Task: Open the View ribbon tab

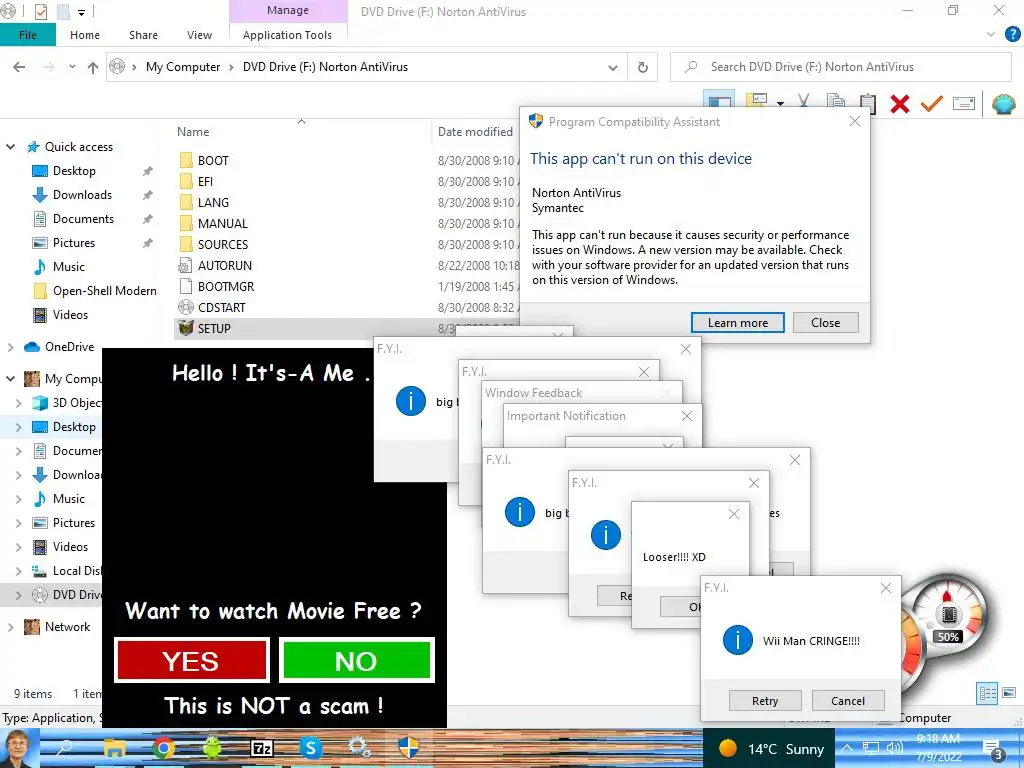Action: tap(199, 35)
